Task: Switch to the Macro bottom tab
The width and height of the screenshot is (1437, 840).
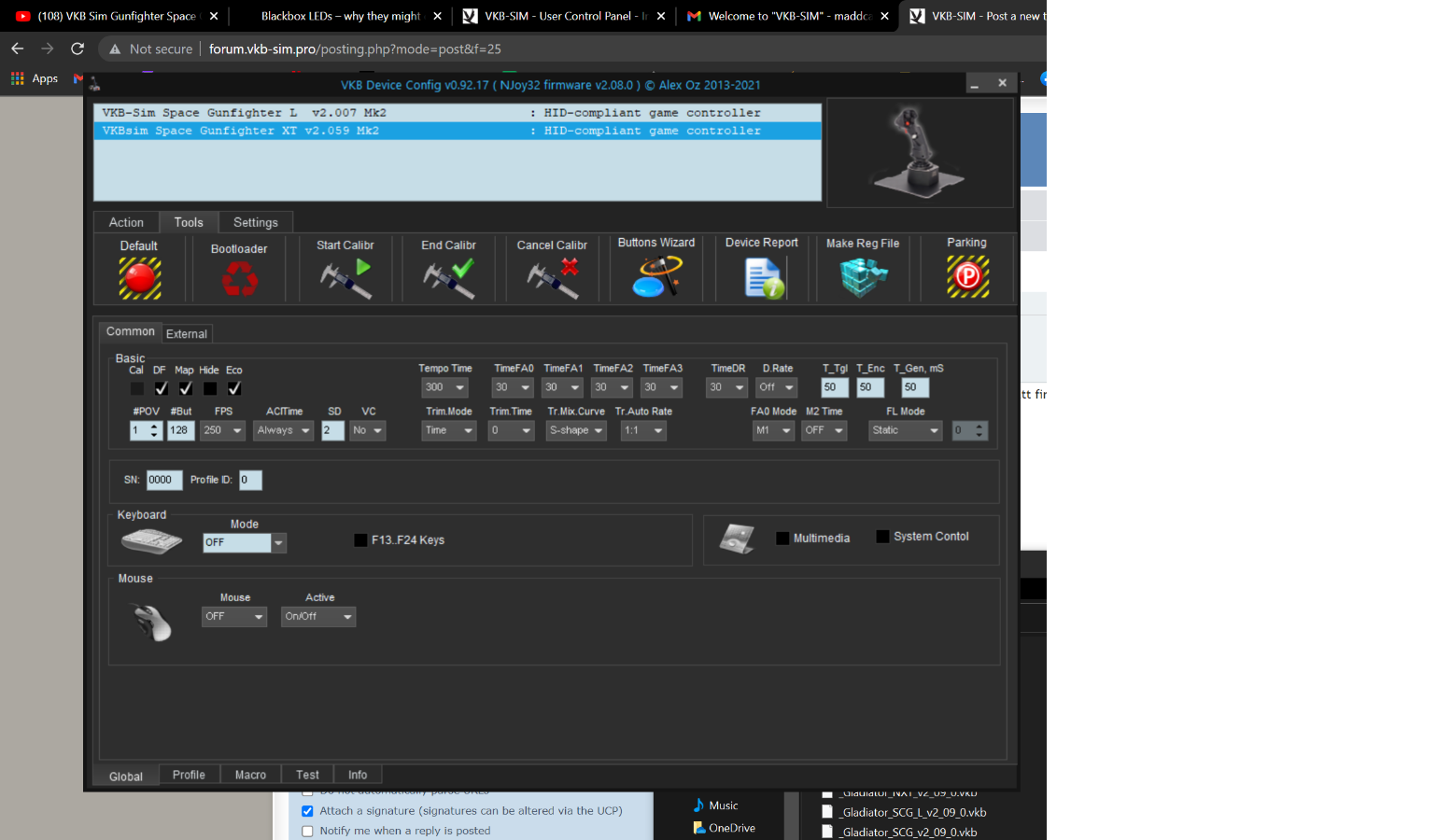Action: point(250,775)
